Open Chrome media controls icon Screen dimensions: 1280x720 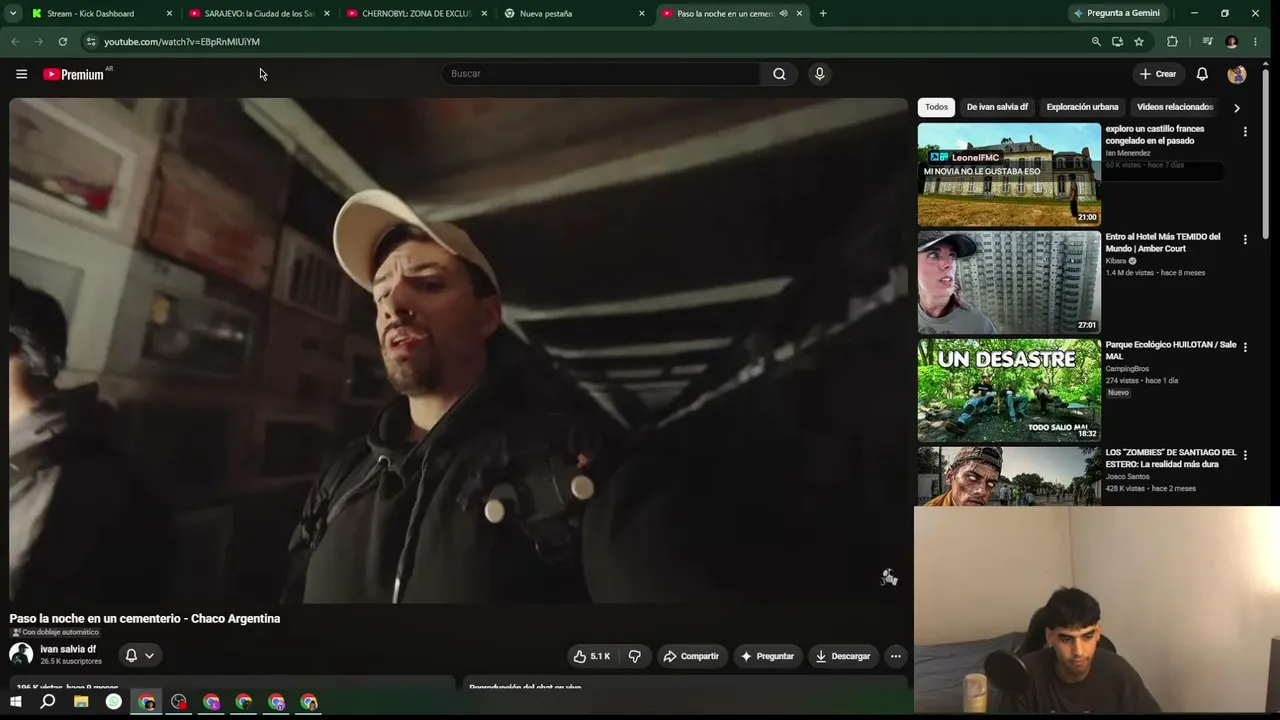pos(1207,42)
